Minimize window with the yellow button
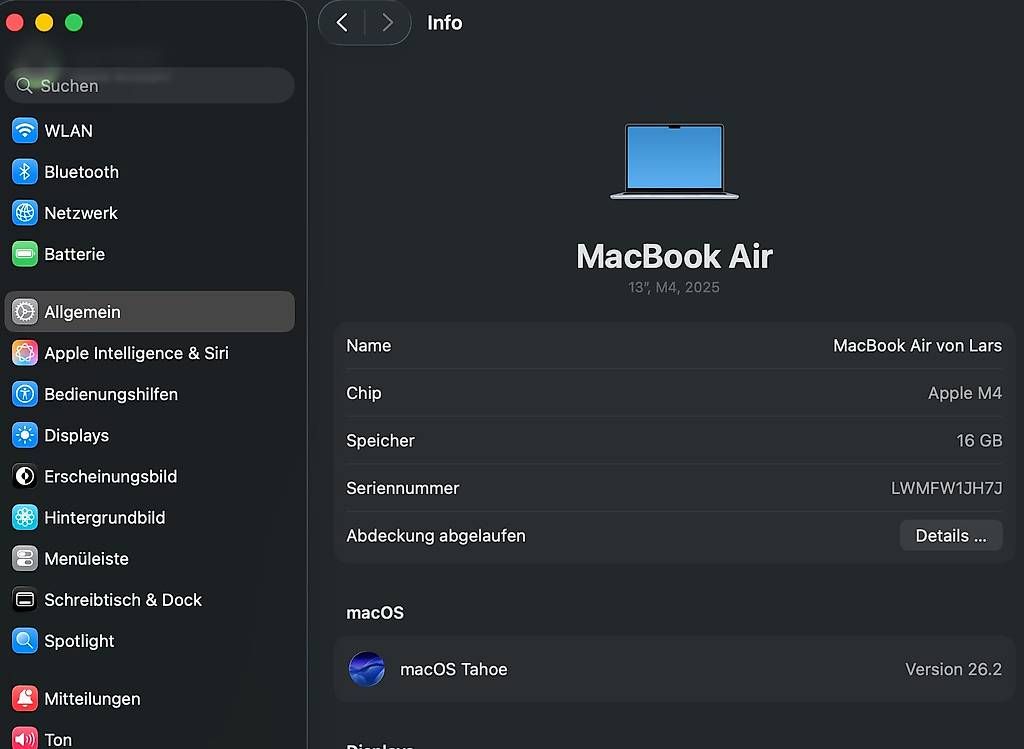Viewport: 1024px width, 749px height. pos(44,23)
